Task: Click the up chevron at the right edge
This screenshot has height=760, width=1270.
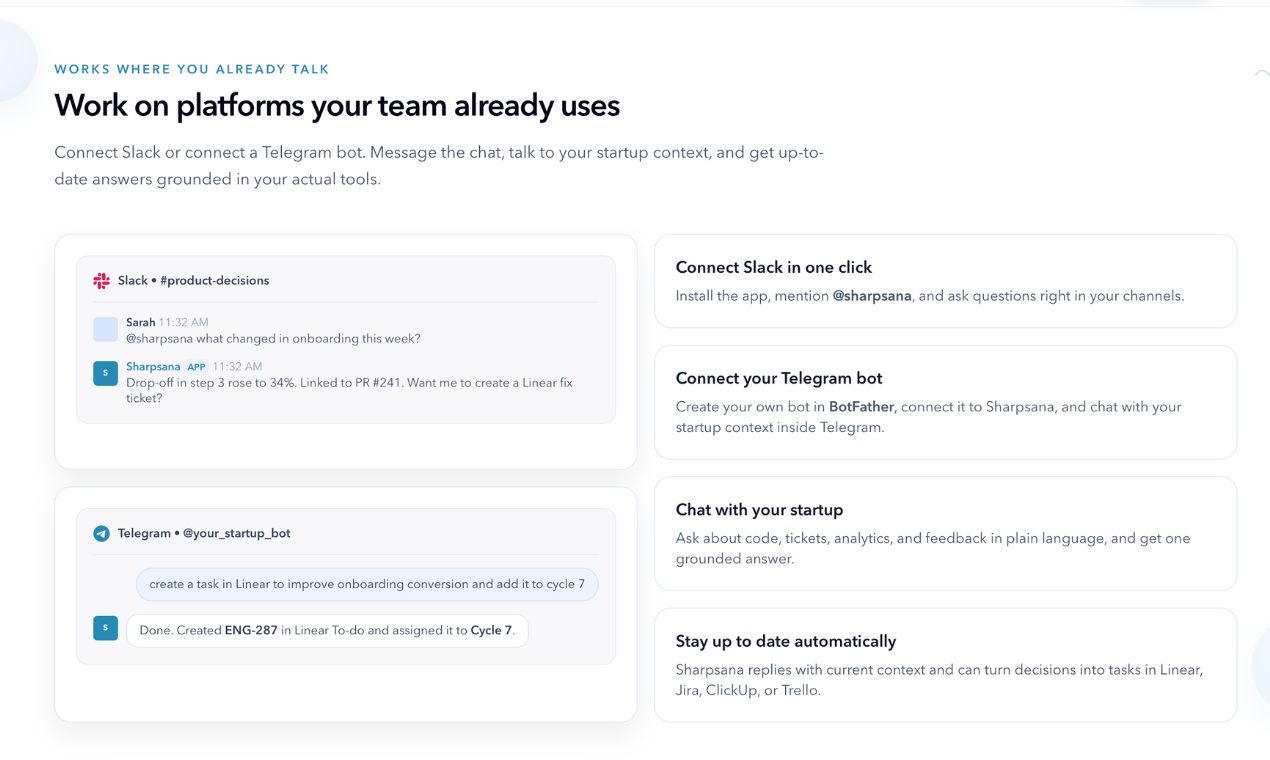Action: (1261, 74)
